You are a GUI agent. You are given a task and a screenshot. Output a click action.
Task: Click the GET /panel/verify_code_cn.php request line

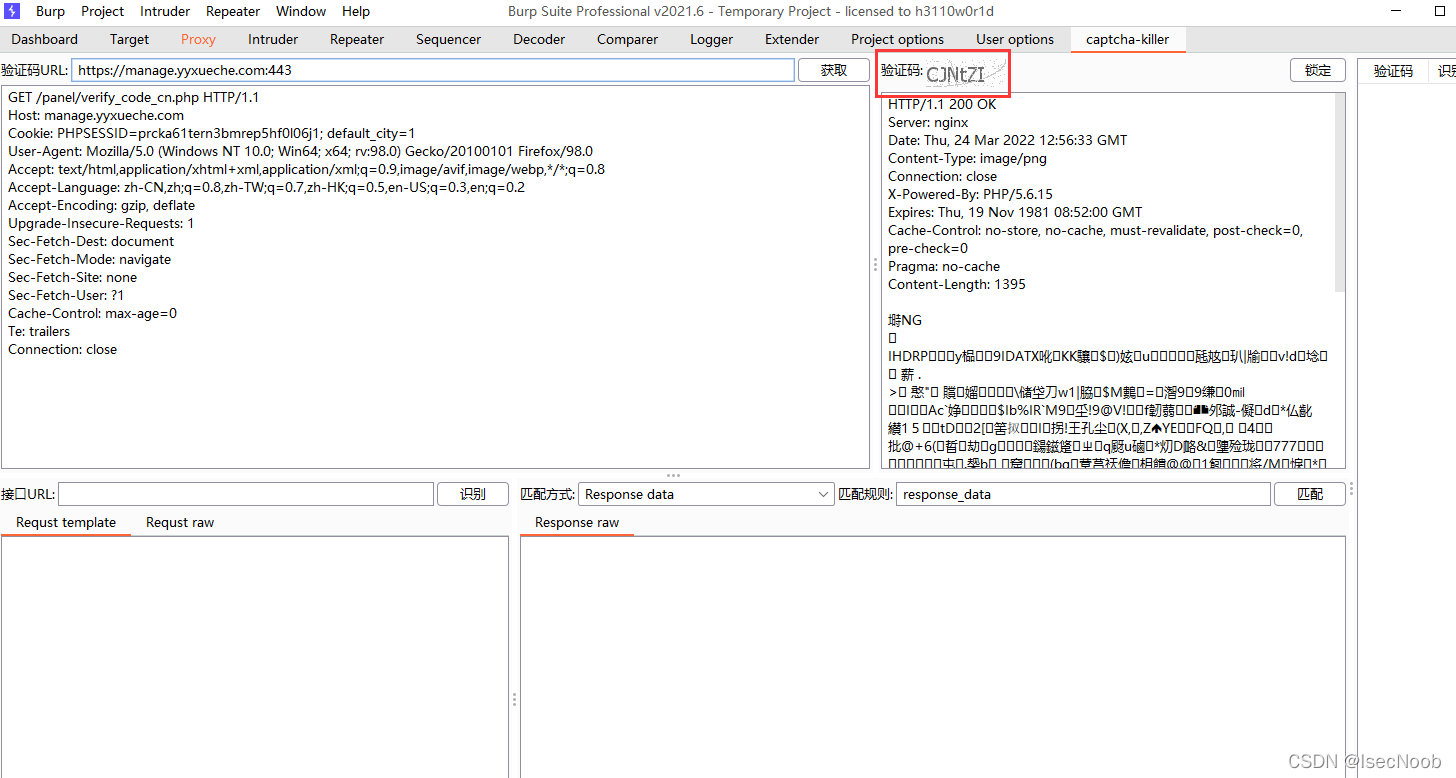(134, 97)
